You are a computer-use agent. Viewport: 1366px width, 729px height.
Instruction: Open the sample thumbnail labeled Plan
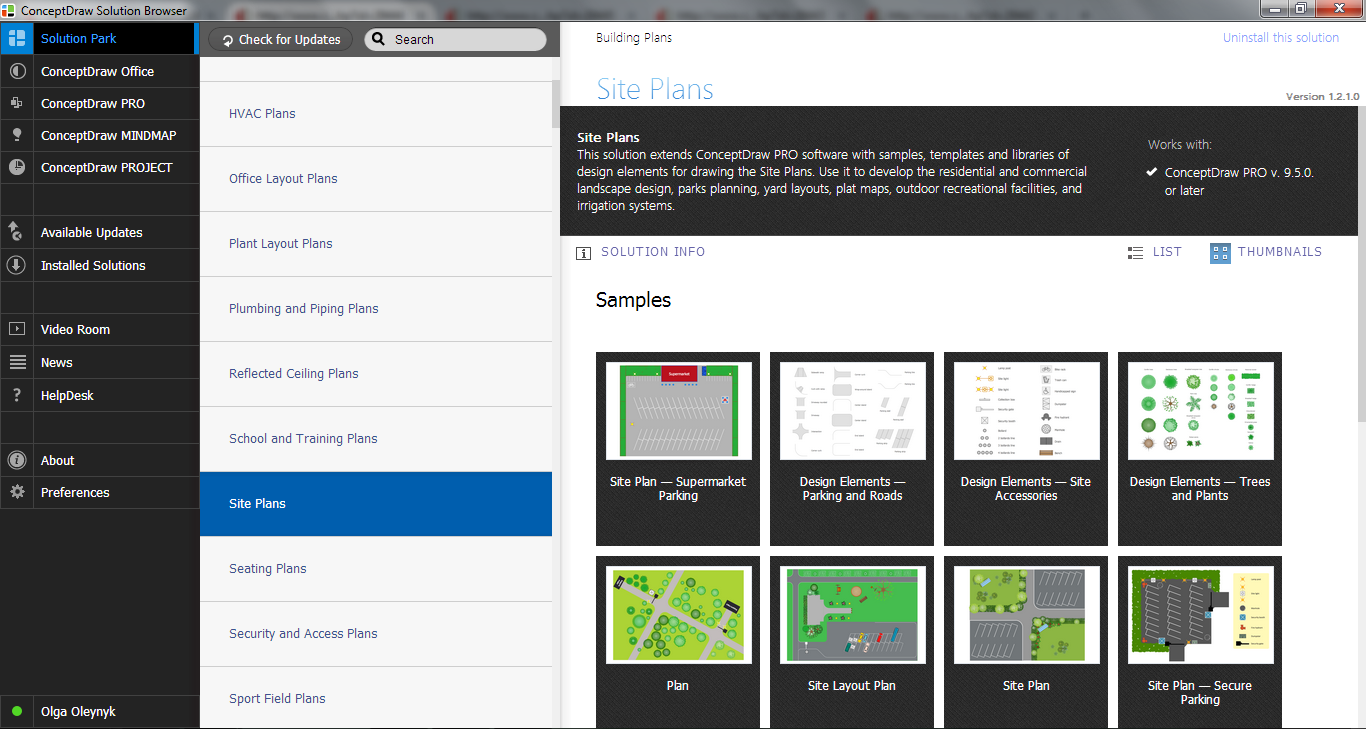(x=678, y=642)
